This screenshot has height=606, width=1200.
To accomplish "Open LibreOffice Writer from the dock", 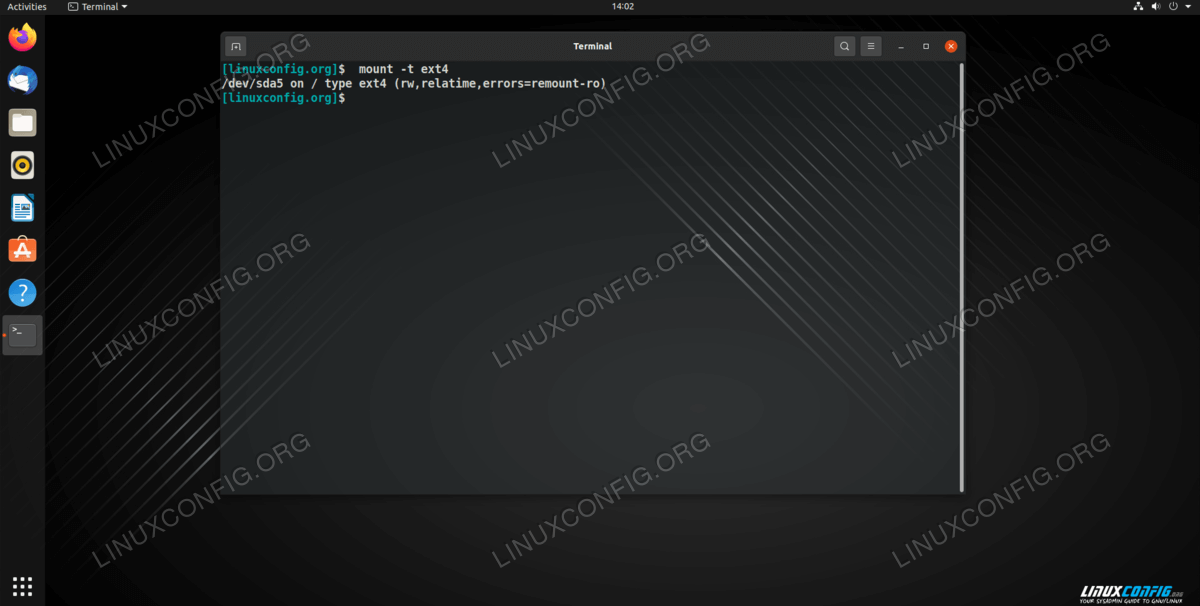I will tap(22, 208).
